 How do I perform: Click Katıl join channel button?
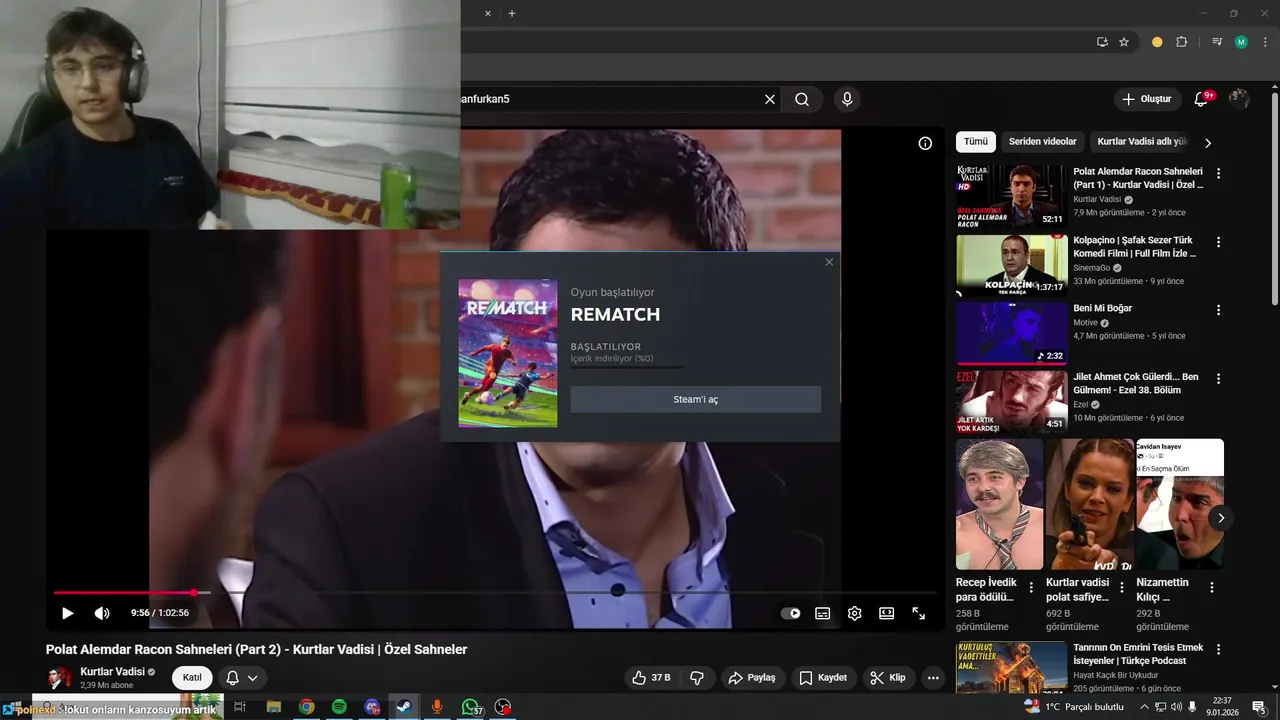192,678
